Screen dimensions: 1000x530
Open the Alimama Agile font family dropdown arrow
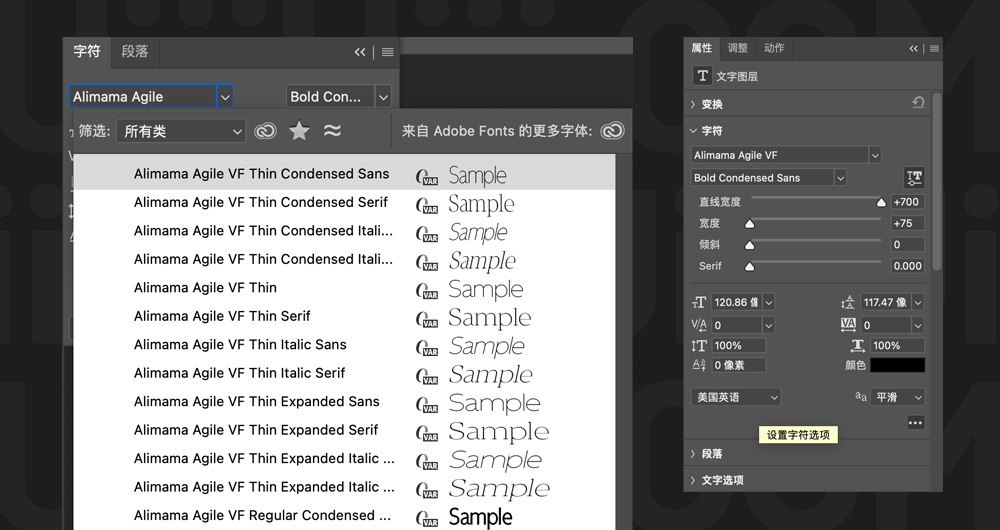(x=224, y=97)
